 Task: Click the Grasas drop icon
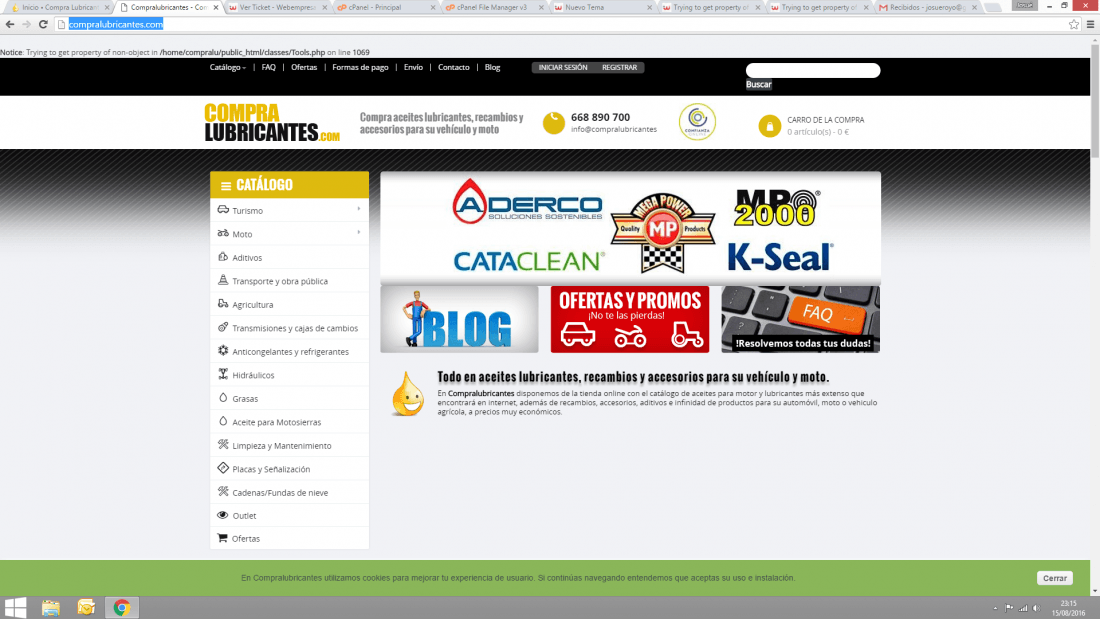223,397
